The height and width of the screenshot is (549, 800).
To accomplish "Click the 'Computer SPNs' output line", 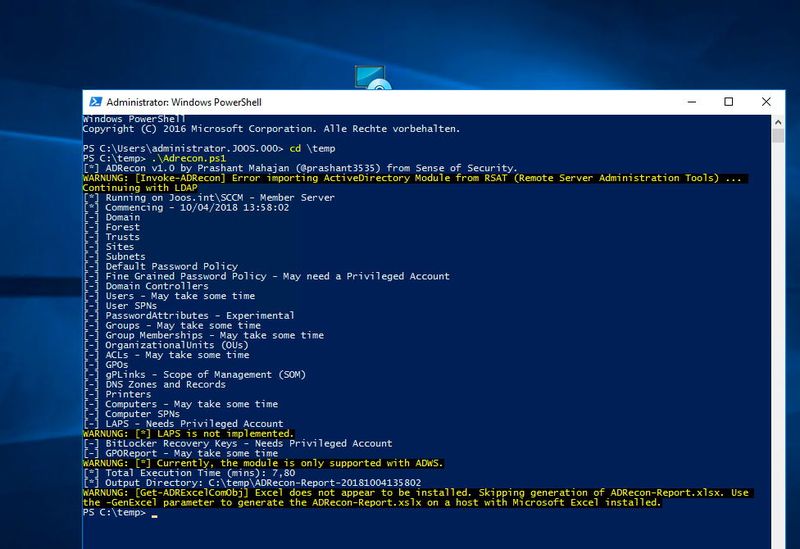I will (x=132, y=414).
